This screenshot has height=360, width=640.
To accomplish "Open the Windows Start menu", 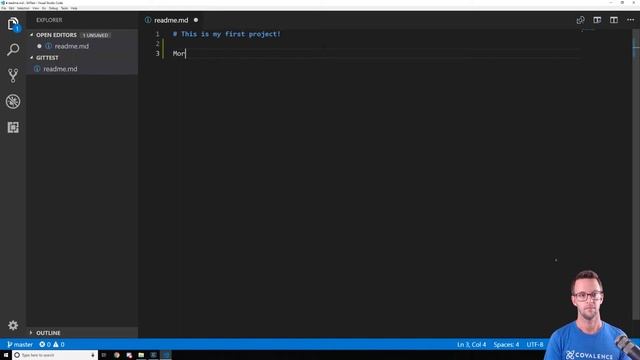I will 6,355.
